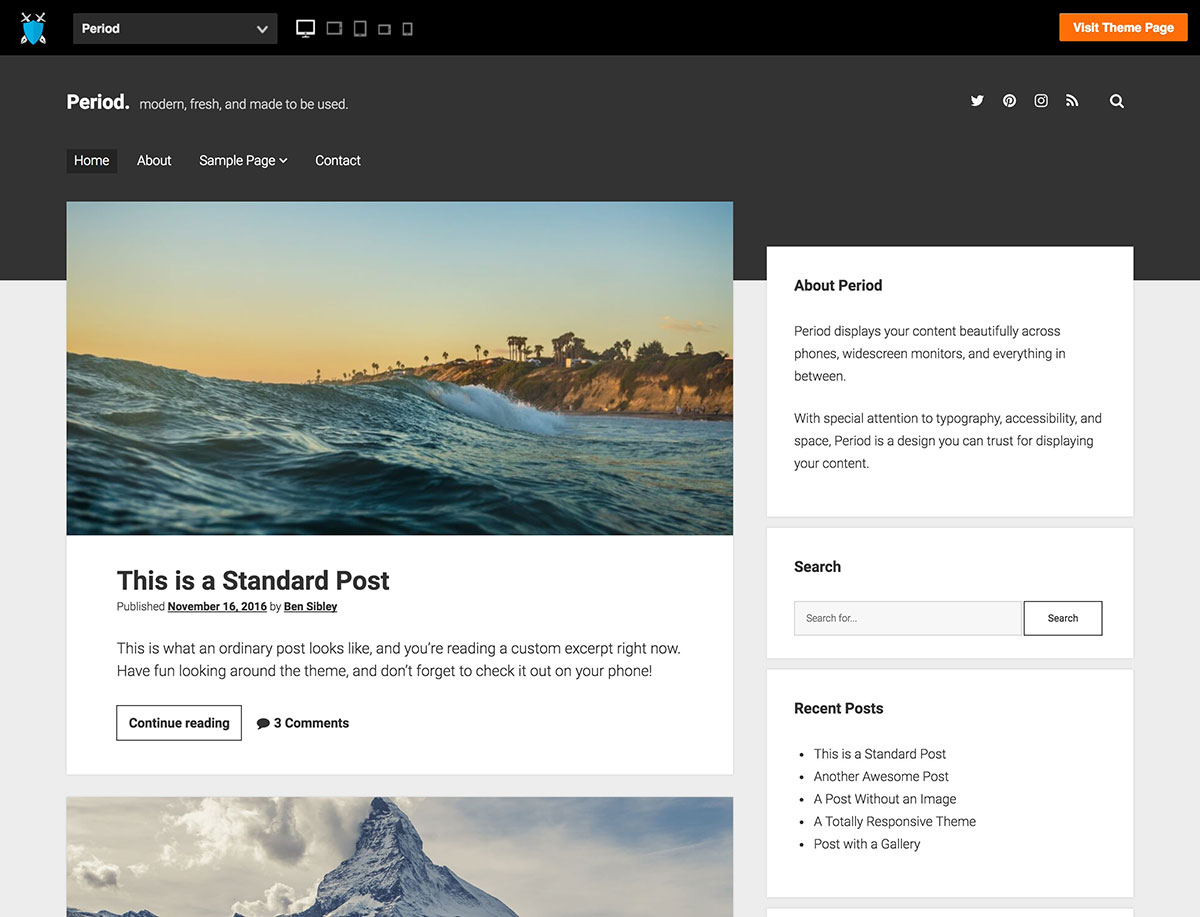Open the Period theme selector dropdown
Screen dimensions: 1200x917
[x=176, y=29]
